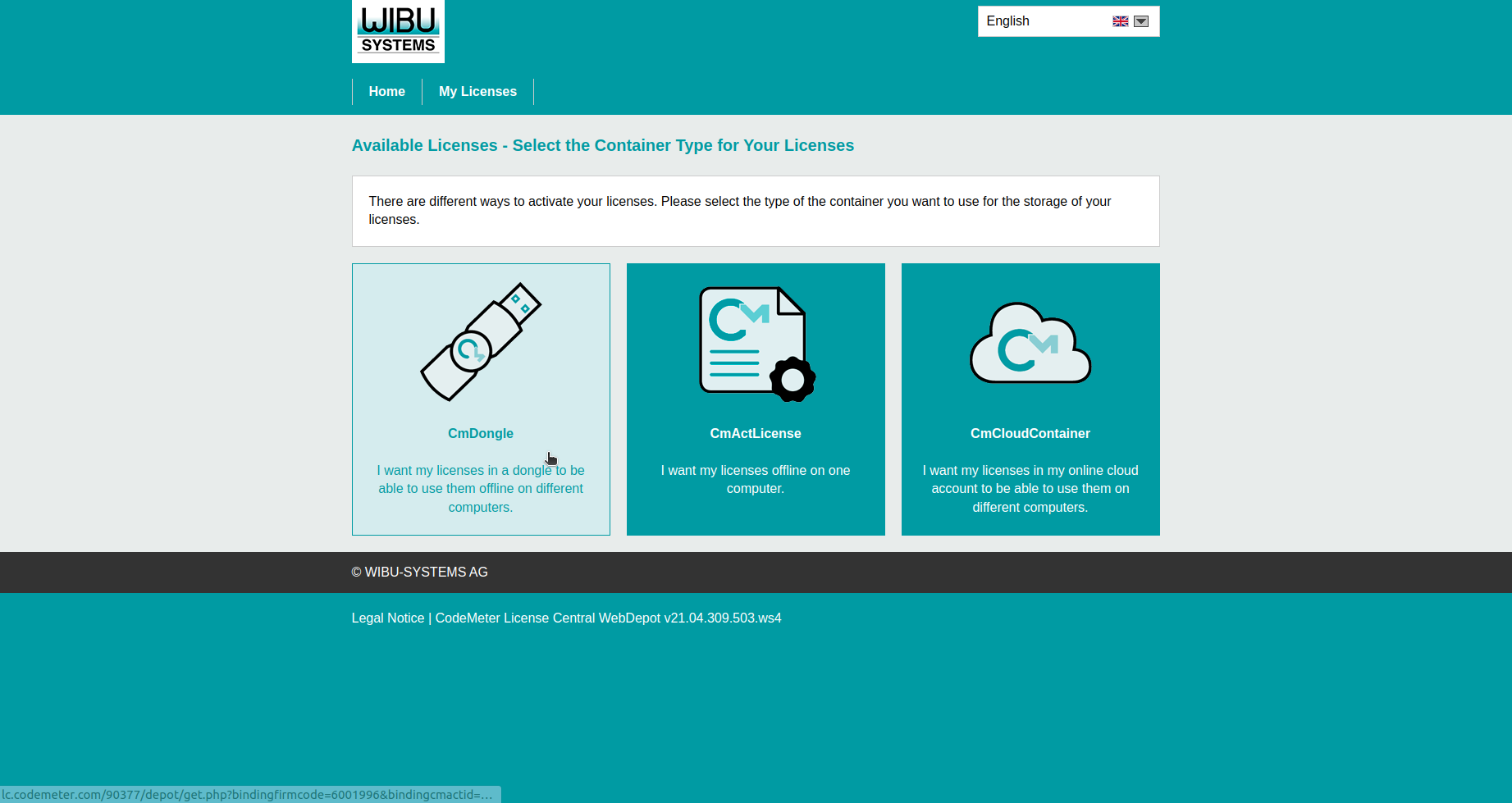Click the UK flag in language selector
This screenshot has width=1512, height=803.
pos(1120,21)
